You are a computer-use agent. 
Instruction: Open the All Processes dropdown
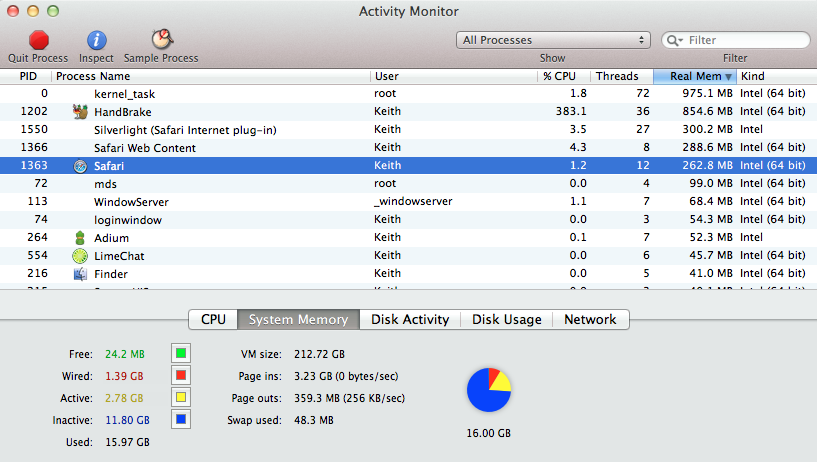553,40
